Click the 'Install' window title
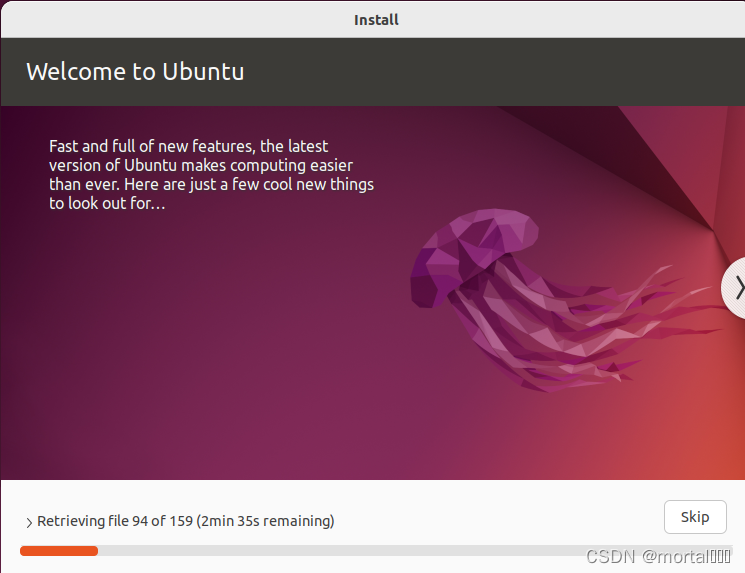This screenshot has width=745, height=573. click(376, 20)
